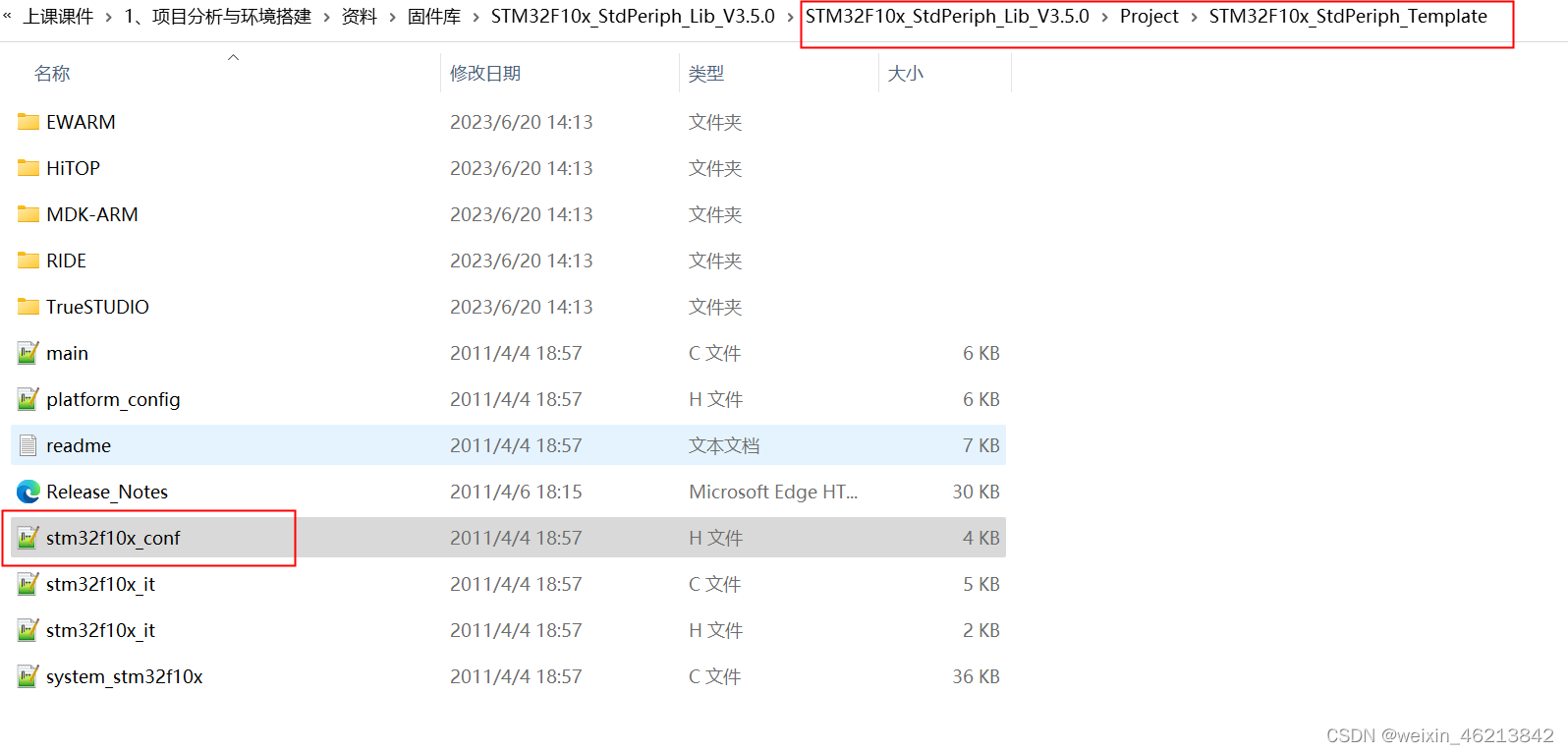This screenshot has width=1568, height=754.
Task: Select the main file name
Action: 67,353
